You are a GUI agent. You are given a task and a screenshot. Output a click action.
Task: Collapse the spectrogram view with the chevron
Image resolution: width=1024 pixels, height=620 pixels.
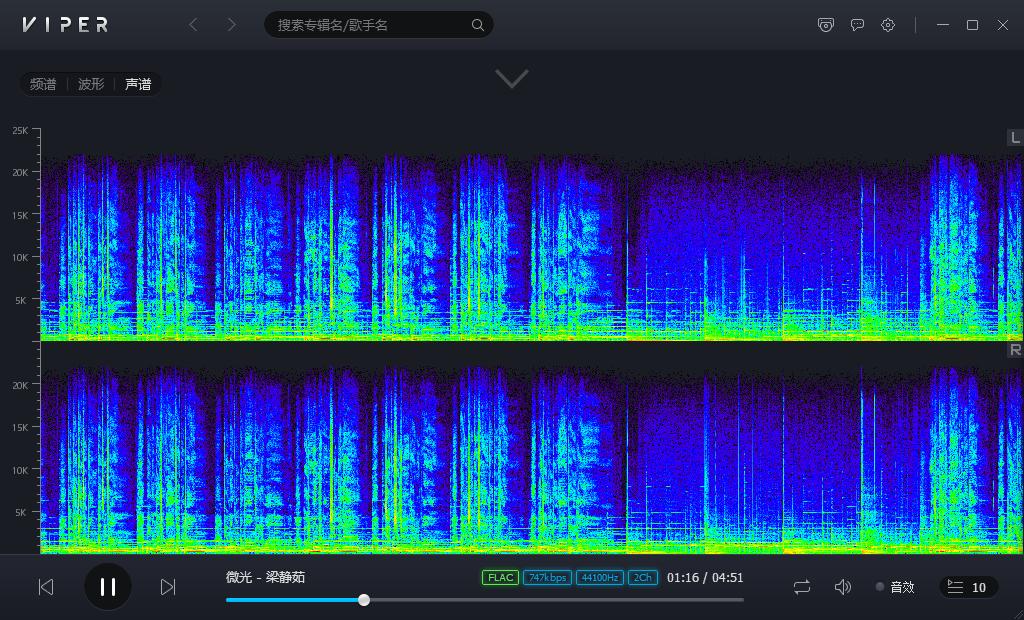pos(512,79)
